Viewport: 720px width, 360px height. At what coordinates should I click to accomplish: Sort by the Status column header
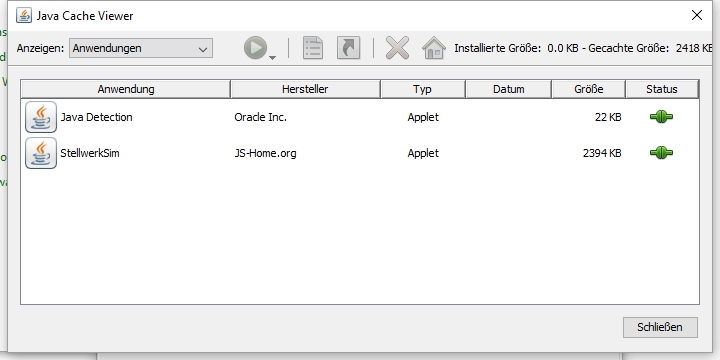(662, 89)
